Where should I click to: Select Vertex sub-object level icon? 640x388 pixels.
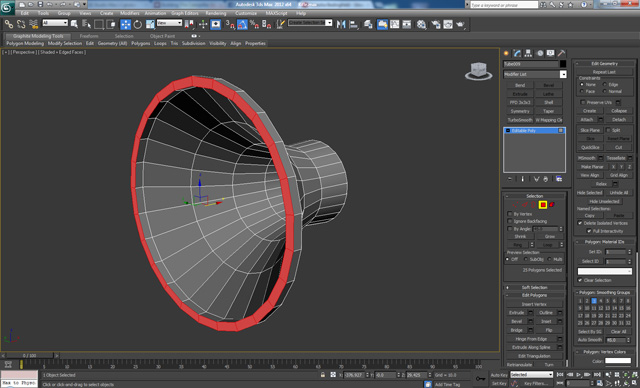(x=516, y=205)
